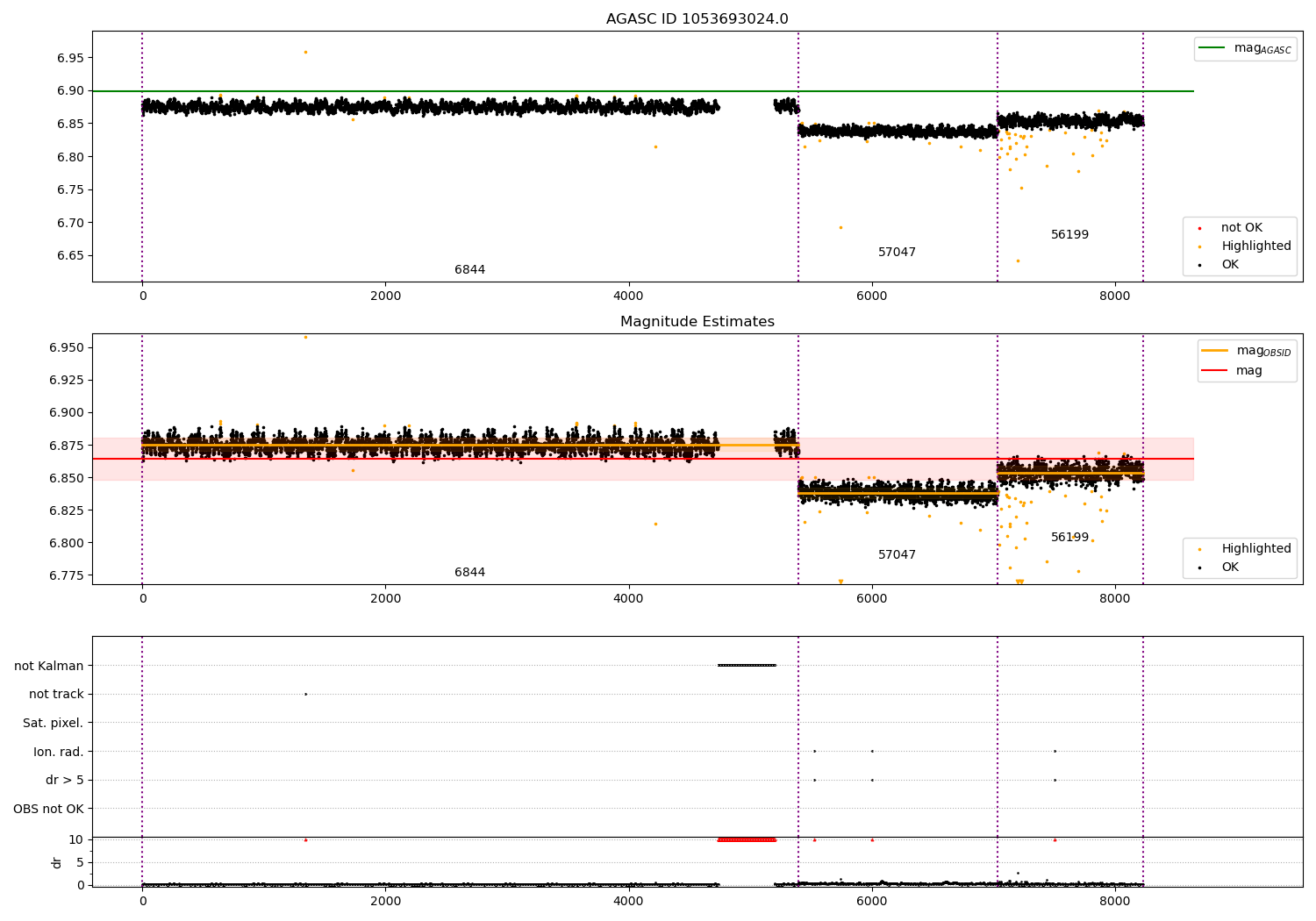
Task: Click the 10 tick on the dr axis
Action: (76, 839)
